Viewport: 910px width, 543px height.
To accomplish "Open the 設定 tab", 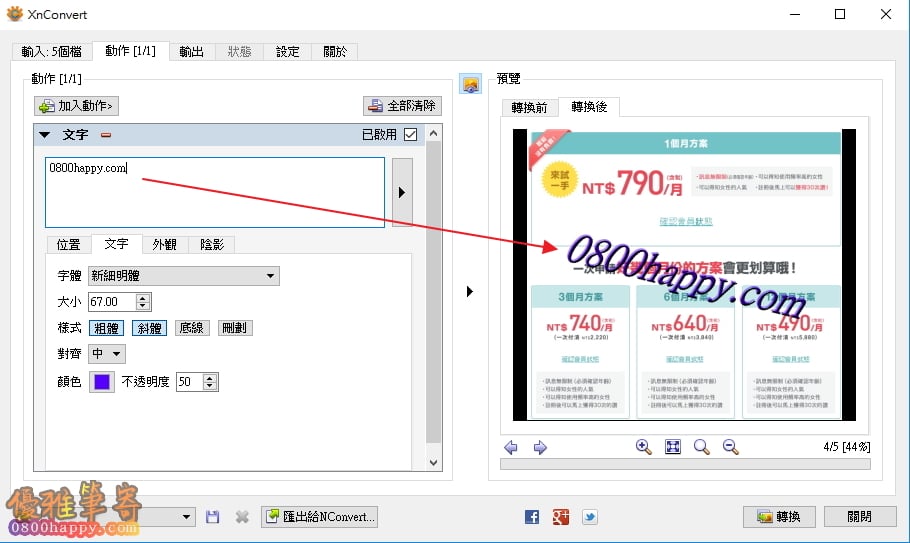I will [x=287, y=52].
